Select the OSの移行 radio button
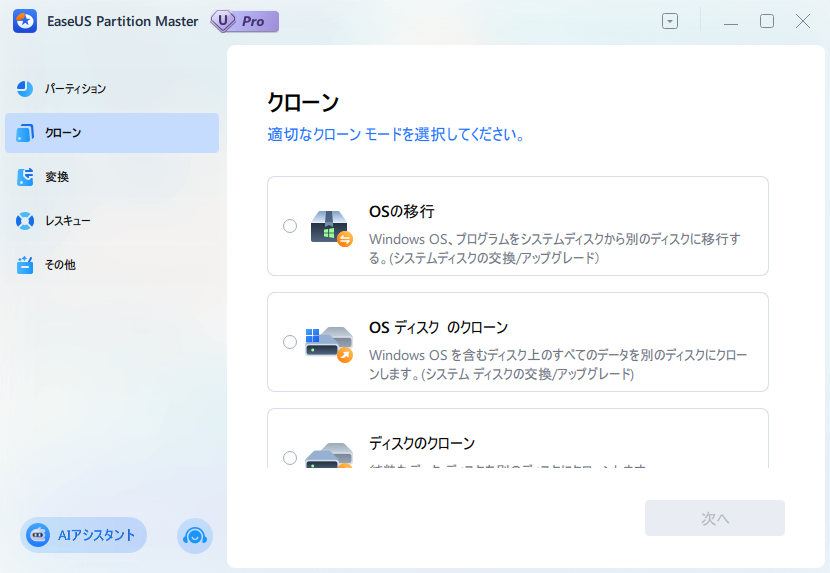 click(290, 226)
